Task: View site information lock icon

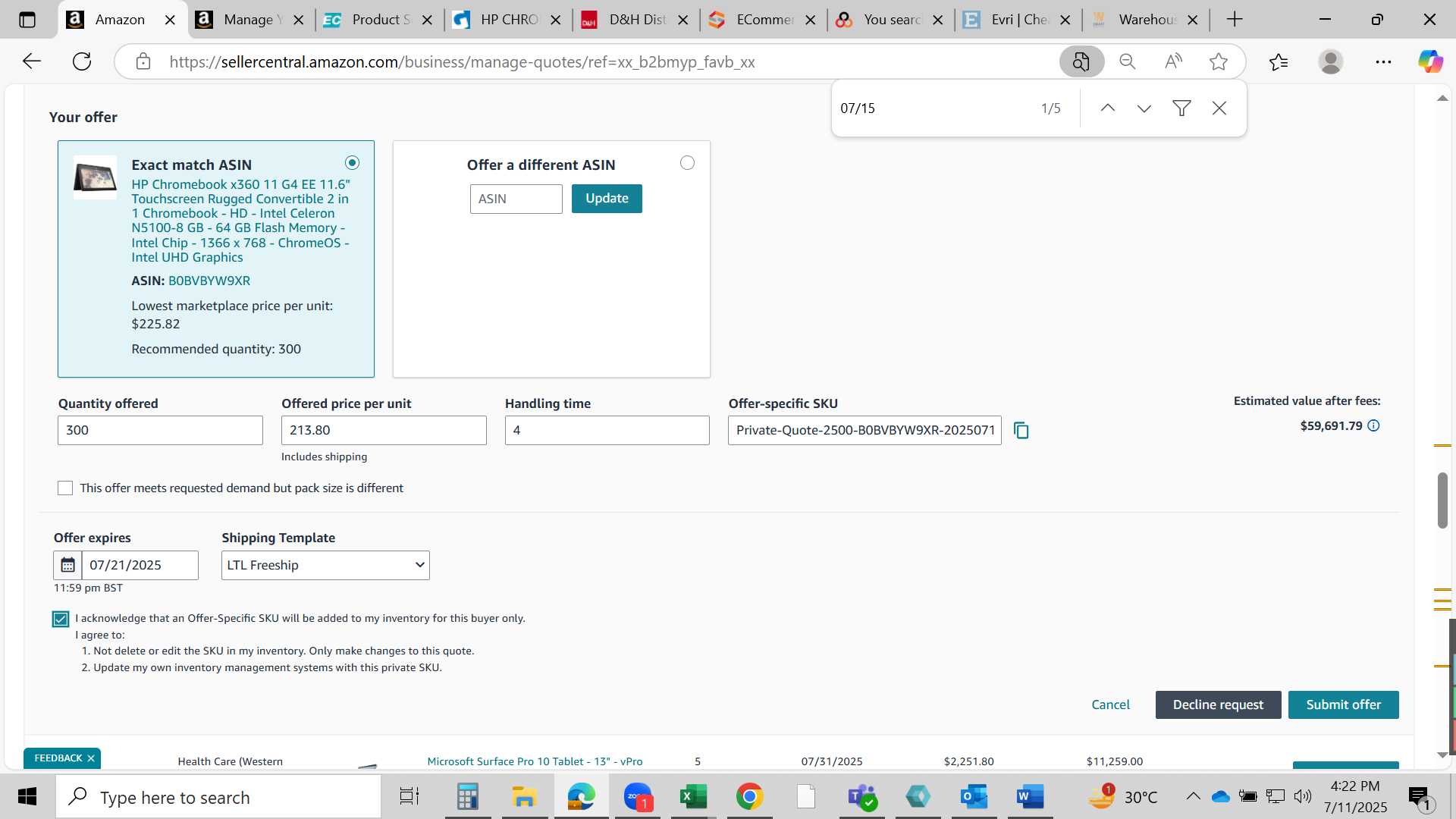Action: point(143,61)
